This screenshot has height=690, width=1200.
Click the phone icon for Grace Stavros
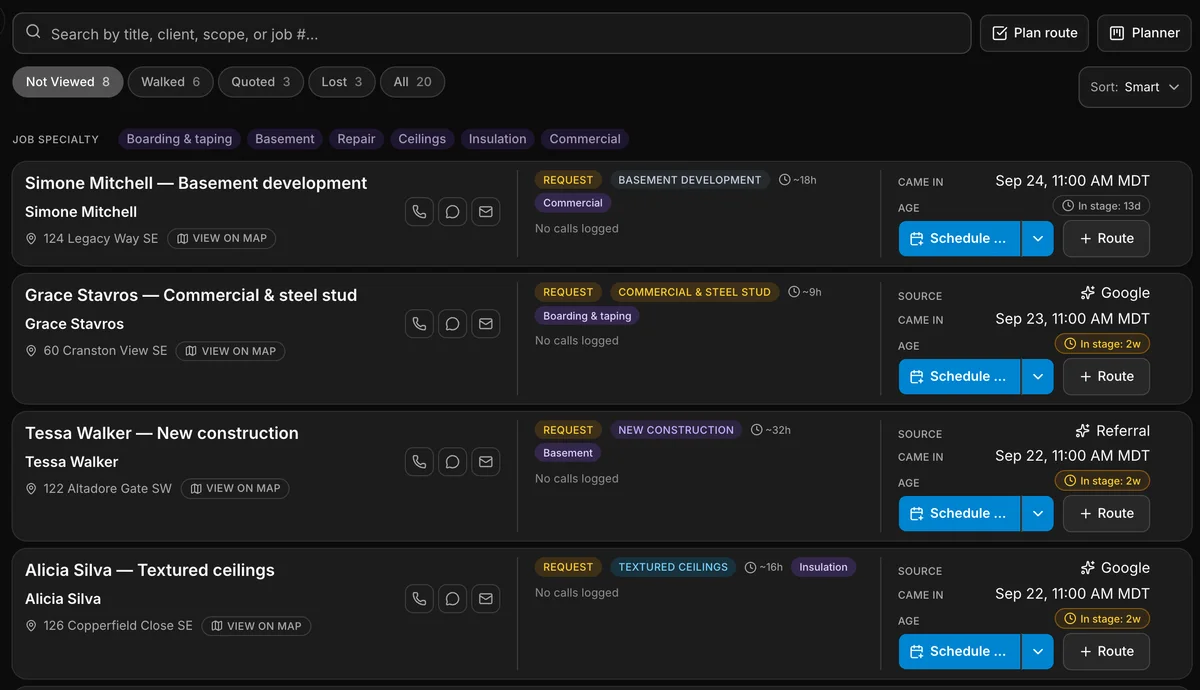tap(419, 324)
